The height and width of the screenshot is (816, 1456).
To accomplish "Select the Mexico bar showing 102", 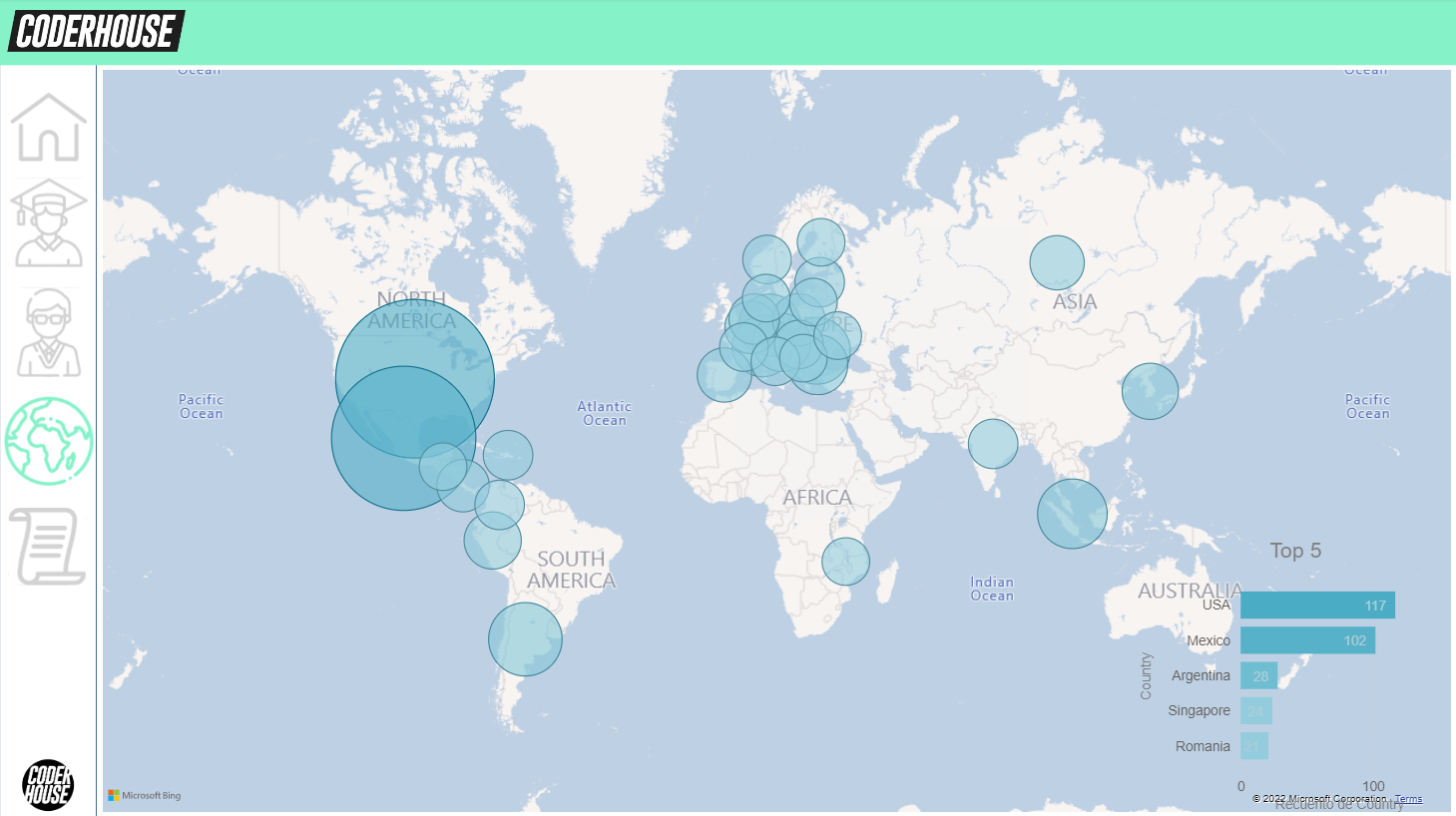I will click(1307, 640).
